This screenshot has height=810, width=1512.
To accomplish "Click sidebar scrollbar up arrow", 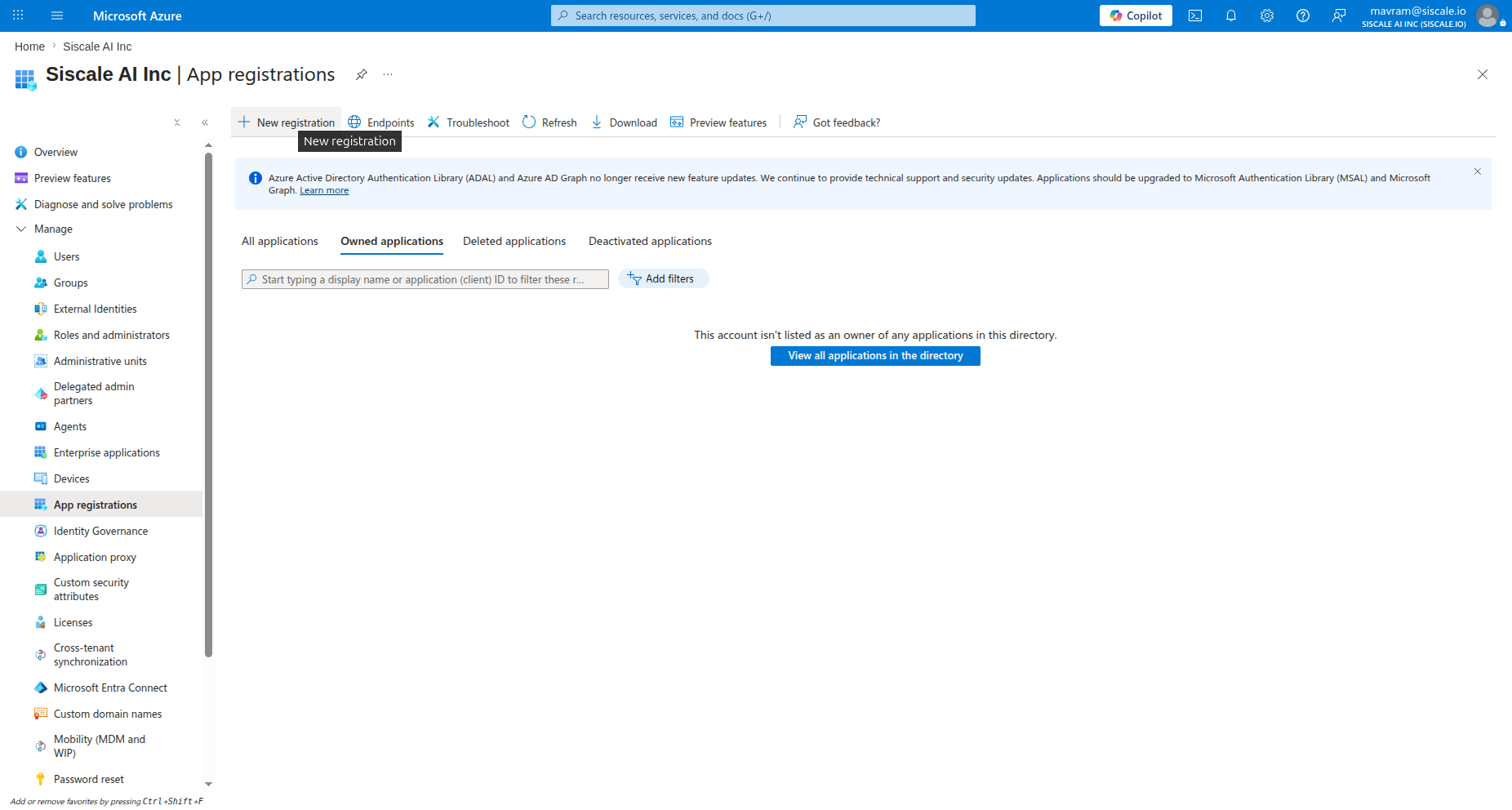I will [208, 145].
